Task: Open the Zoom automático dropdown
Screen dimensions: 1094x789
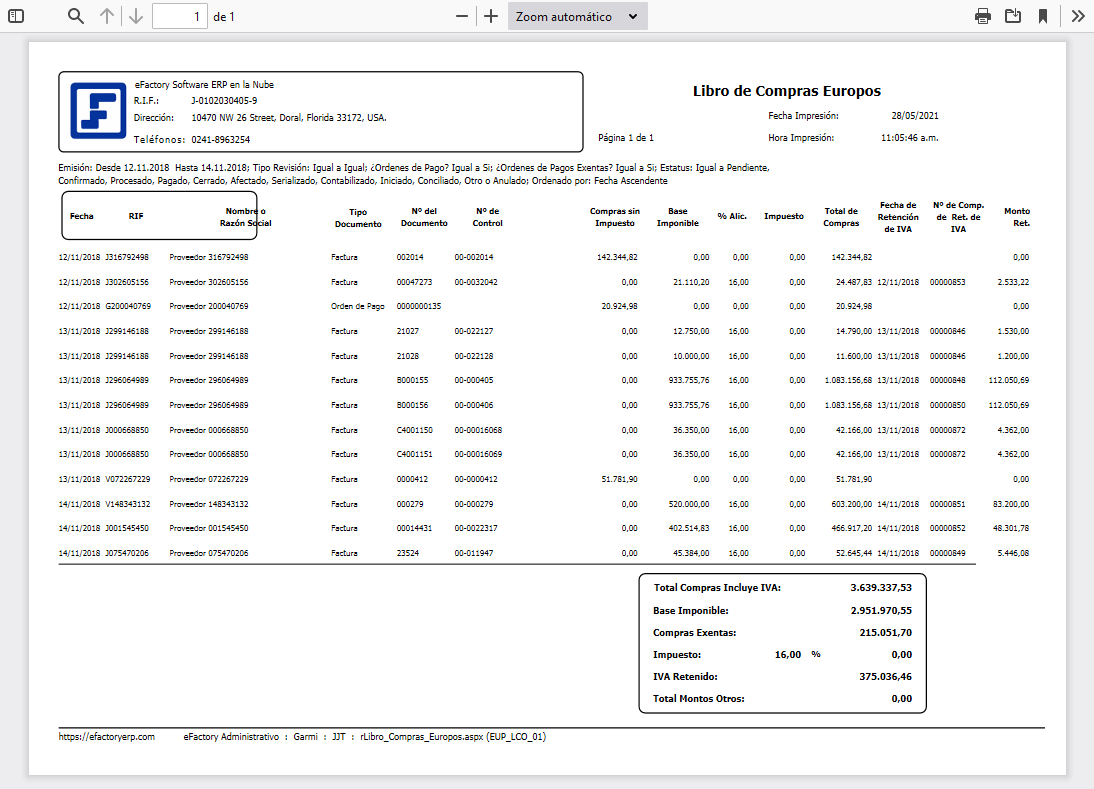Action: 577,16
